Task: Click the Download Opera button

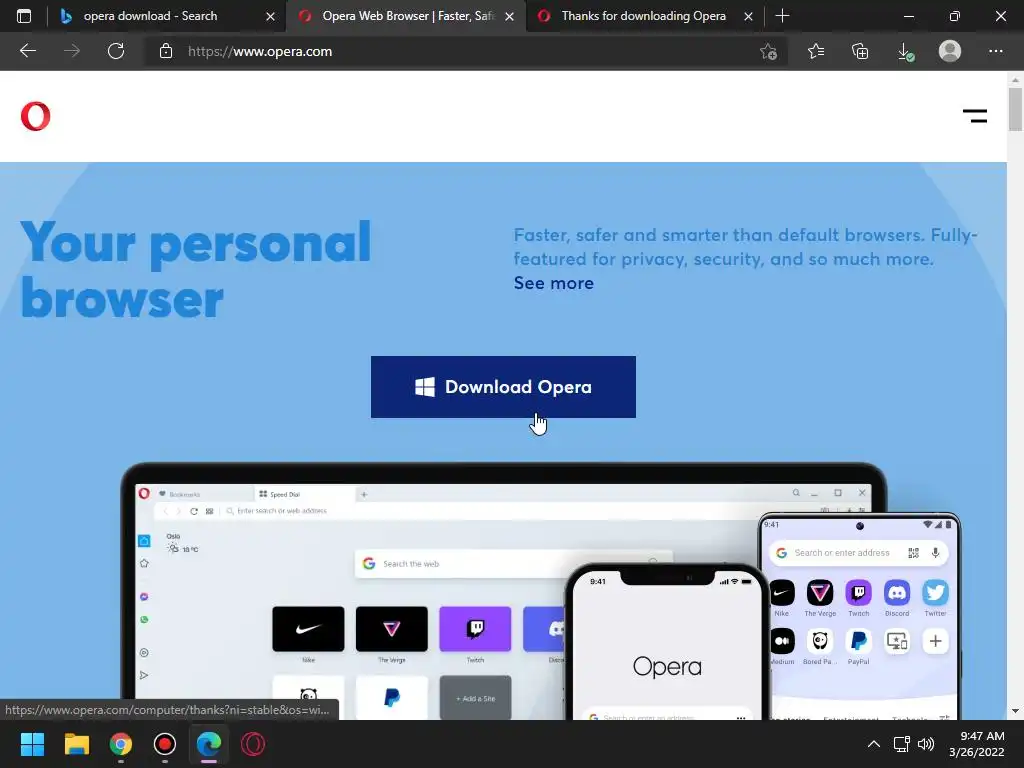Action: 503,387
